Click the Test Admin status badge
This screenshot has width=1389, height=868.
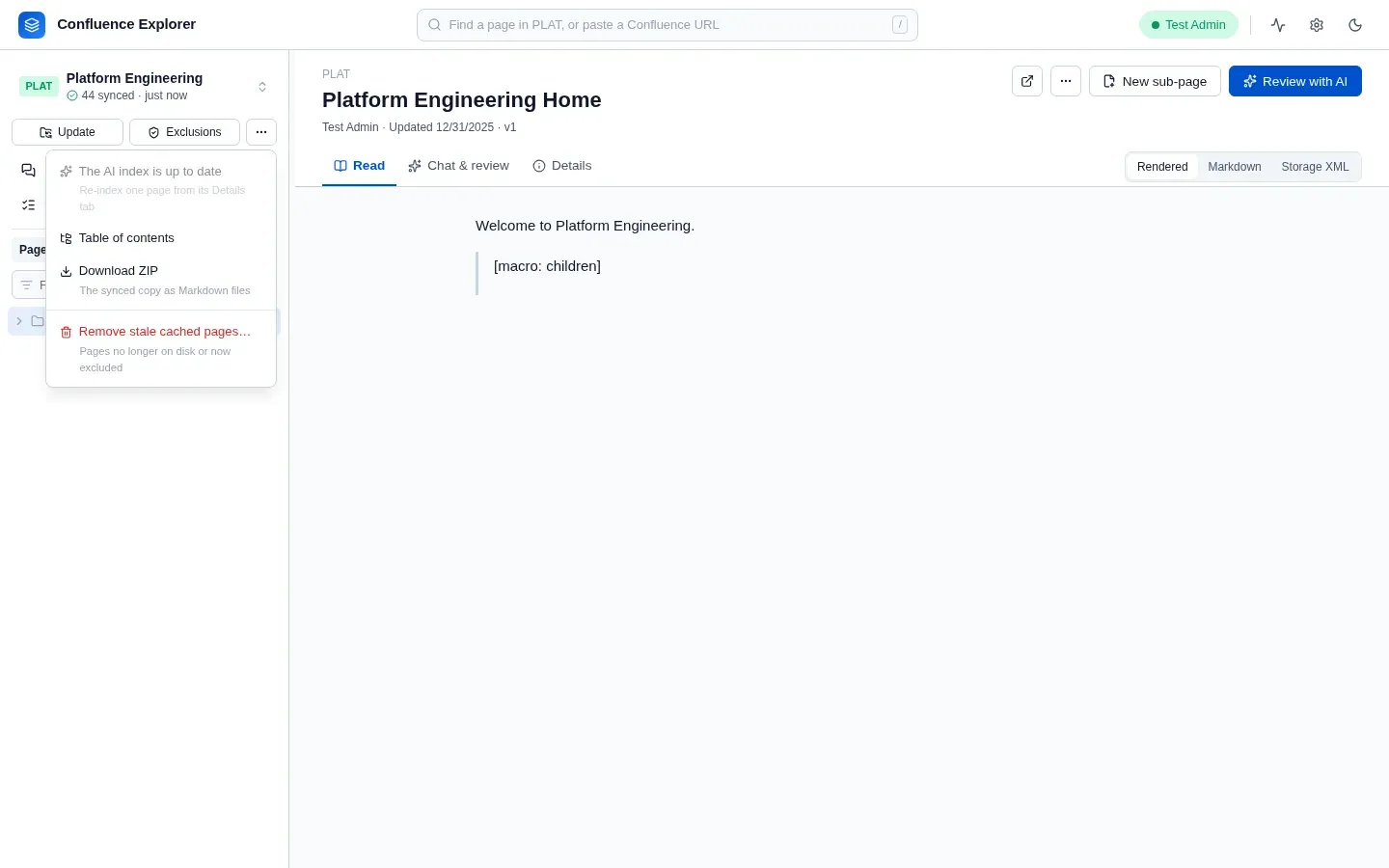pyautogui.click(x=1188, y=25)
